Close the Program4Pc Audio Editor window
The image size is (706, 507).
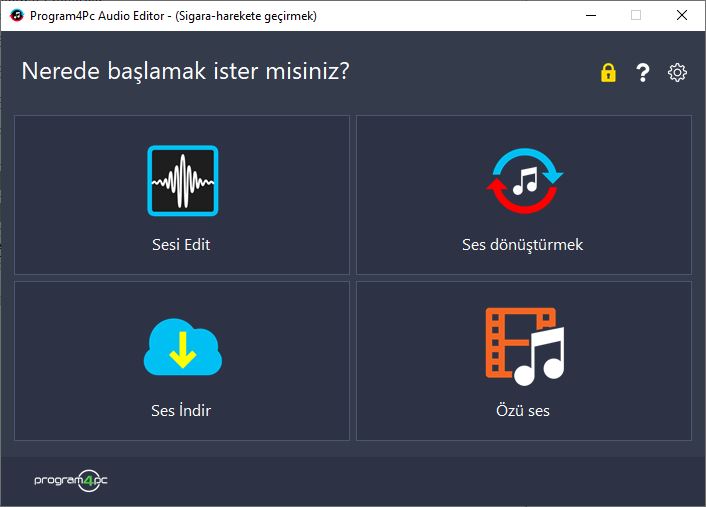point(682,15)
